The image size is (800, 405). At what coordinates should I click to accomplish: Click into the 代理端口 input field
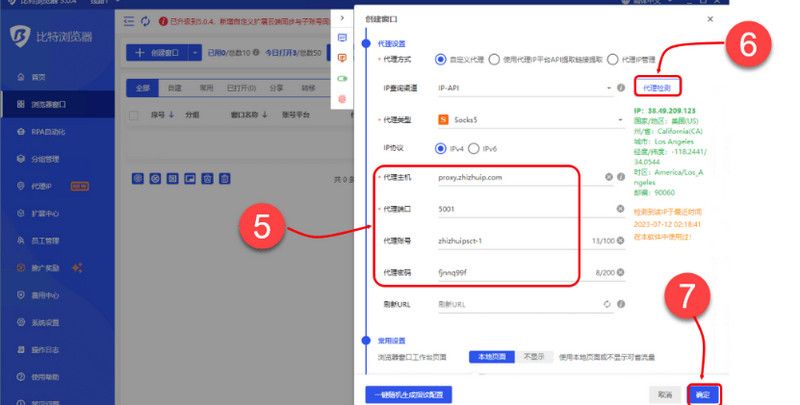coord(520,209)
